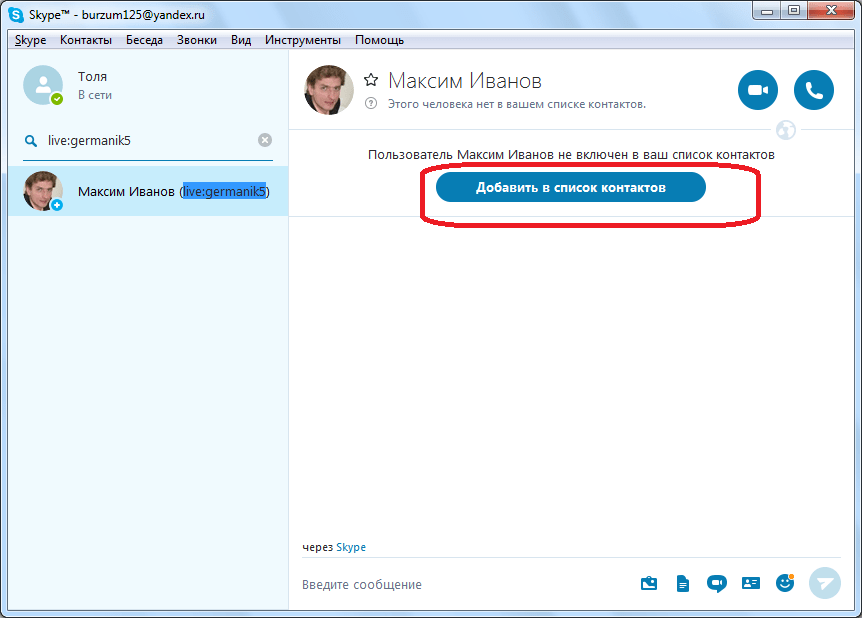Open the emoticon smiley picker
862x618 pixels.
coord(785,583)
